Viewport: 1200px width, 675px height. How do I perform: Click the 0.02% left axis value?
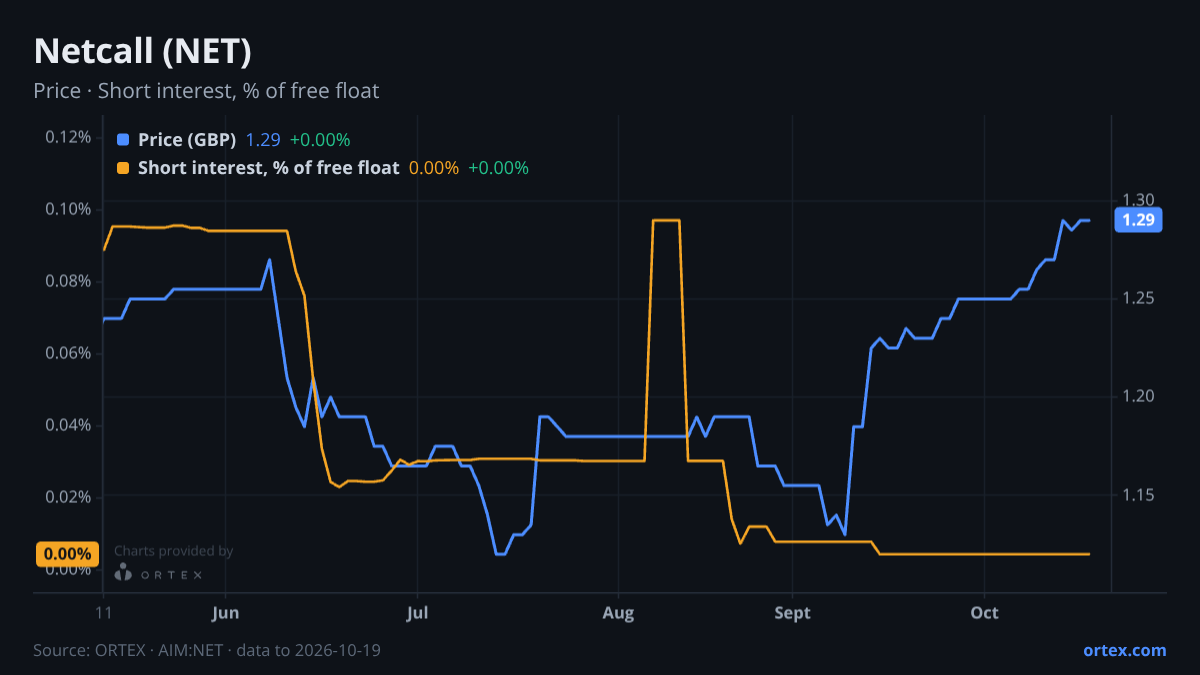click(68, 497)
